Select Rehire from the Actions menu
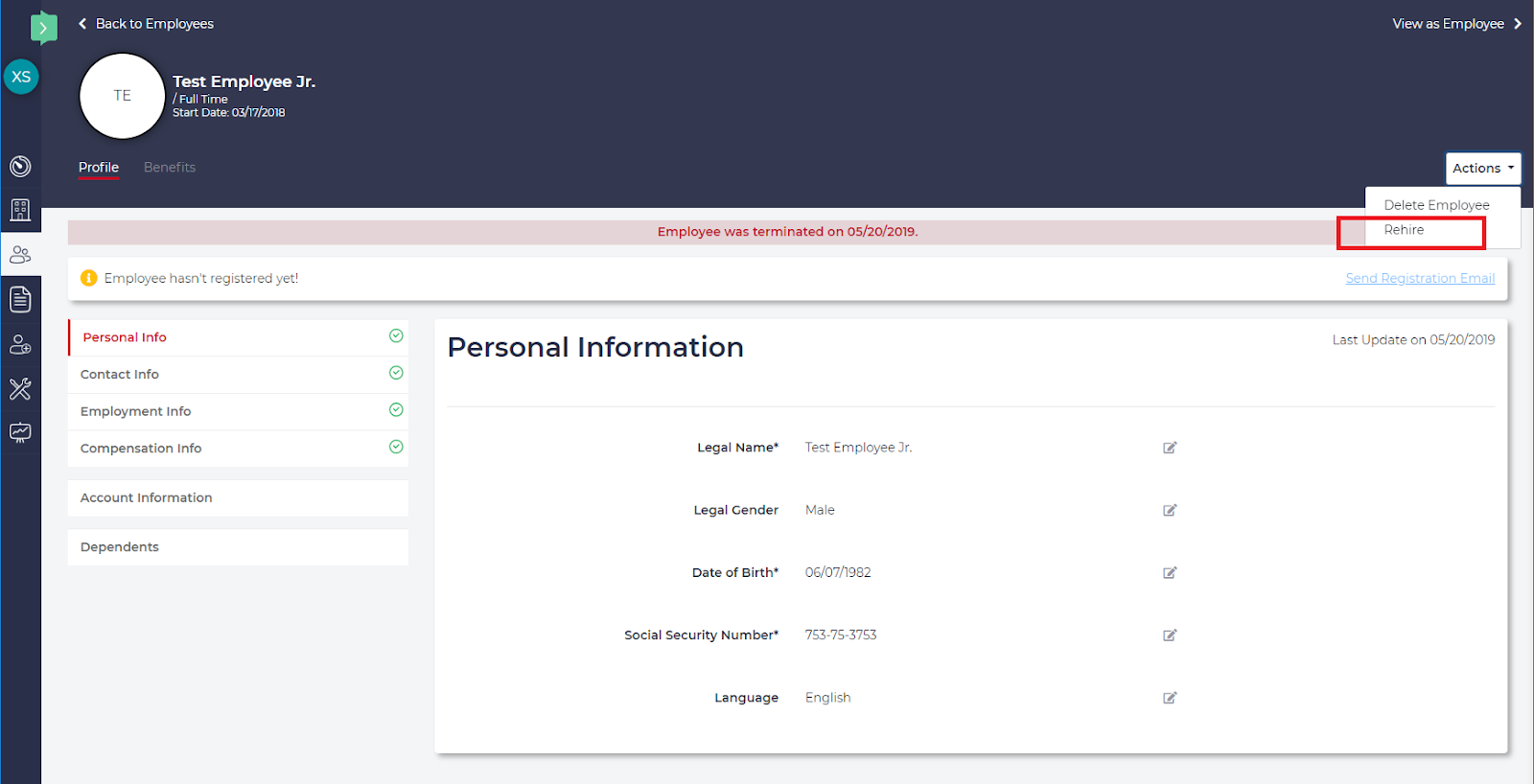Viewport: 1534px width, 784px height. click(1404, 230)
